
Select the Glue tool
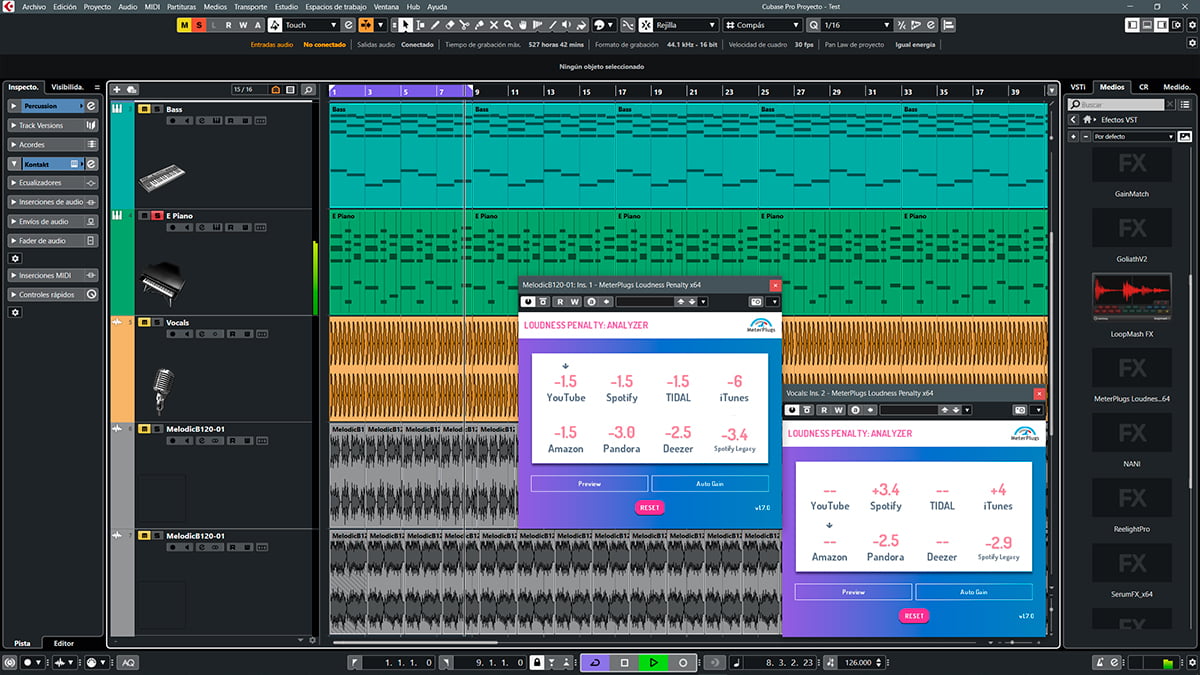tap(479, 24)
